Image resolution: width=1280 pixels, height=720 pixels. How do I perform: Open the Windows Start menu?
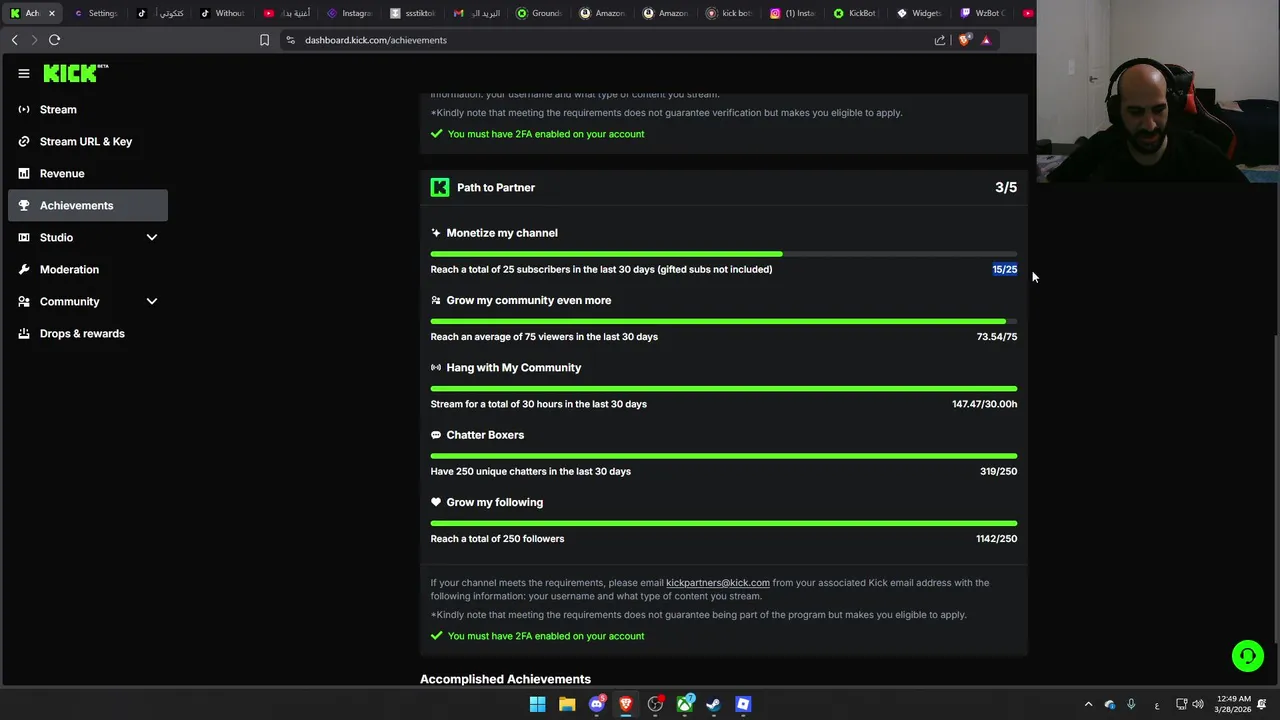[538, 704]
